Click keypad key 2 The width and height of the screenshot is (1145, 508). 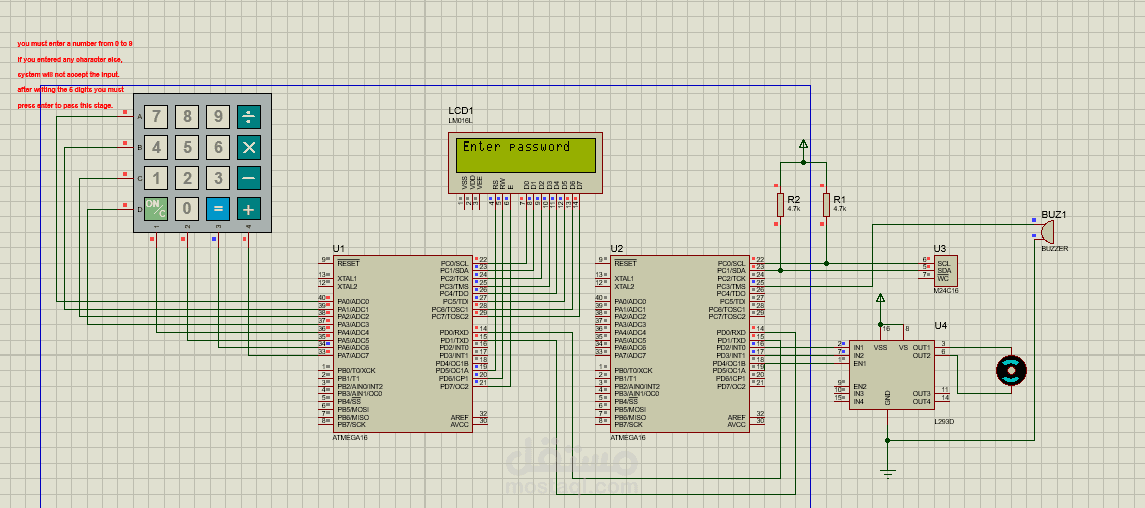[187, 178]
